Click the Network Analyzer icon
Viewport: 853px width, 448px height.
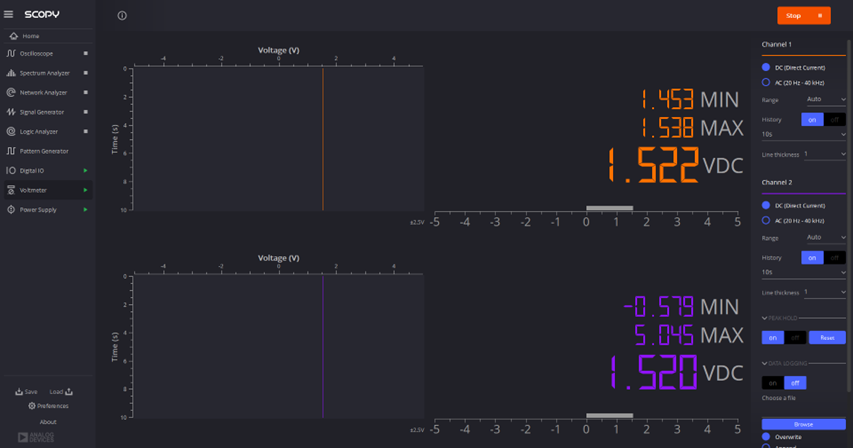[x=11, y=92]
